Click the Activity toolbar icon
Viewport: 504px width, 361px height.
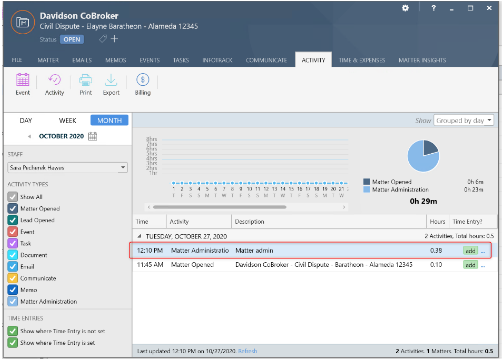click(x=54, y=80)
